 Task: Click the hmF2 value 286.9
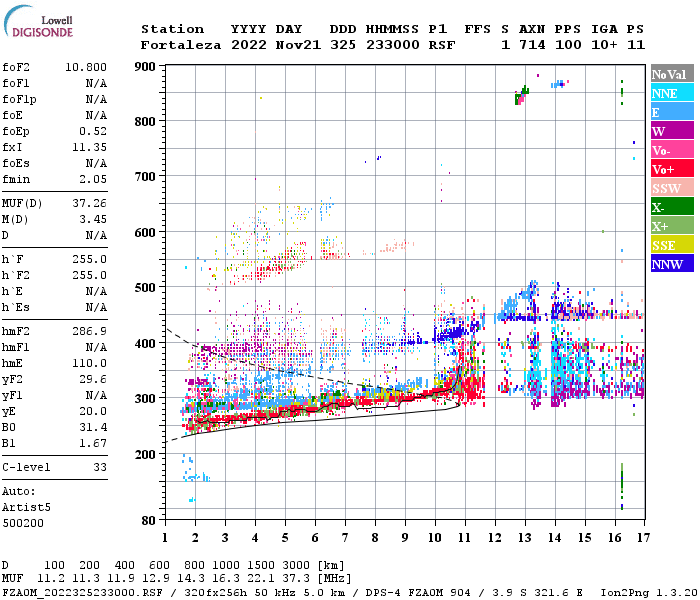tap(89, 331)
